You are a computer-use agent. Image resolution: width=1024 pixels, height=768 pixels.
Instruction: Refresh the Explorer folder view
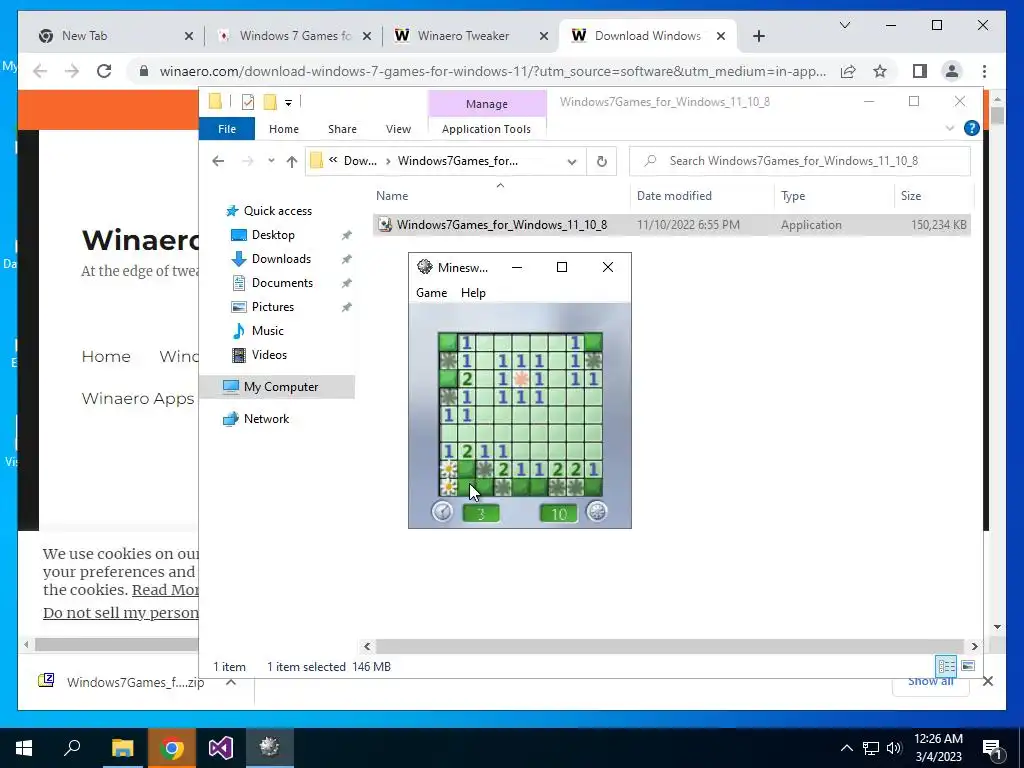(x=601, y=161)
